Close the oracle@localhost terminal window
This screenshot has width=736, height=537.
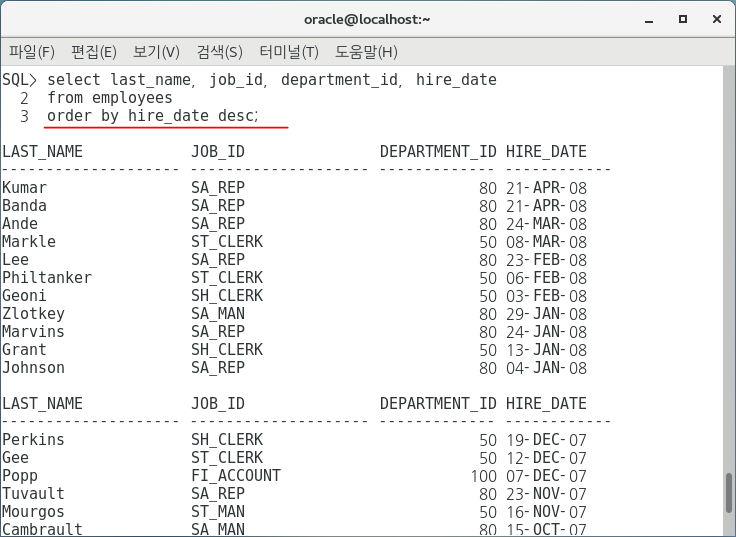(717, 19)
